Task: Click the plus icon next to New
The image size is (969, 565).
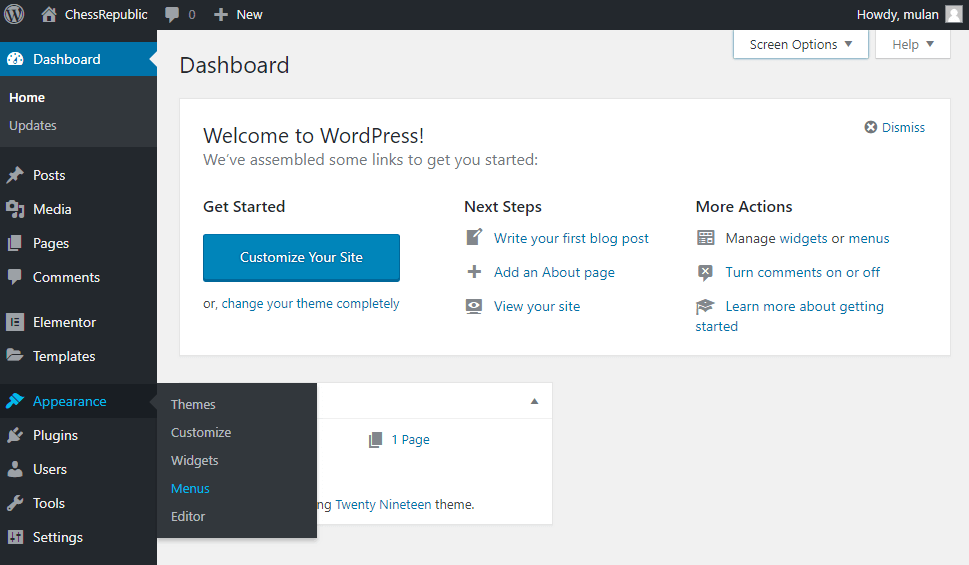Action: tap(221, 14)
